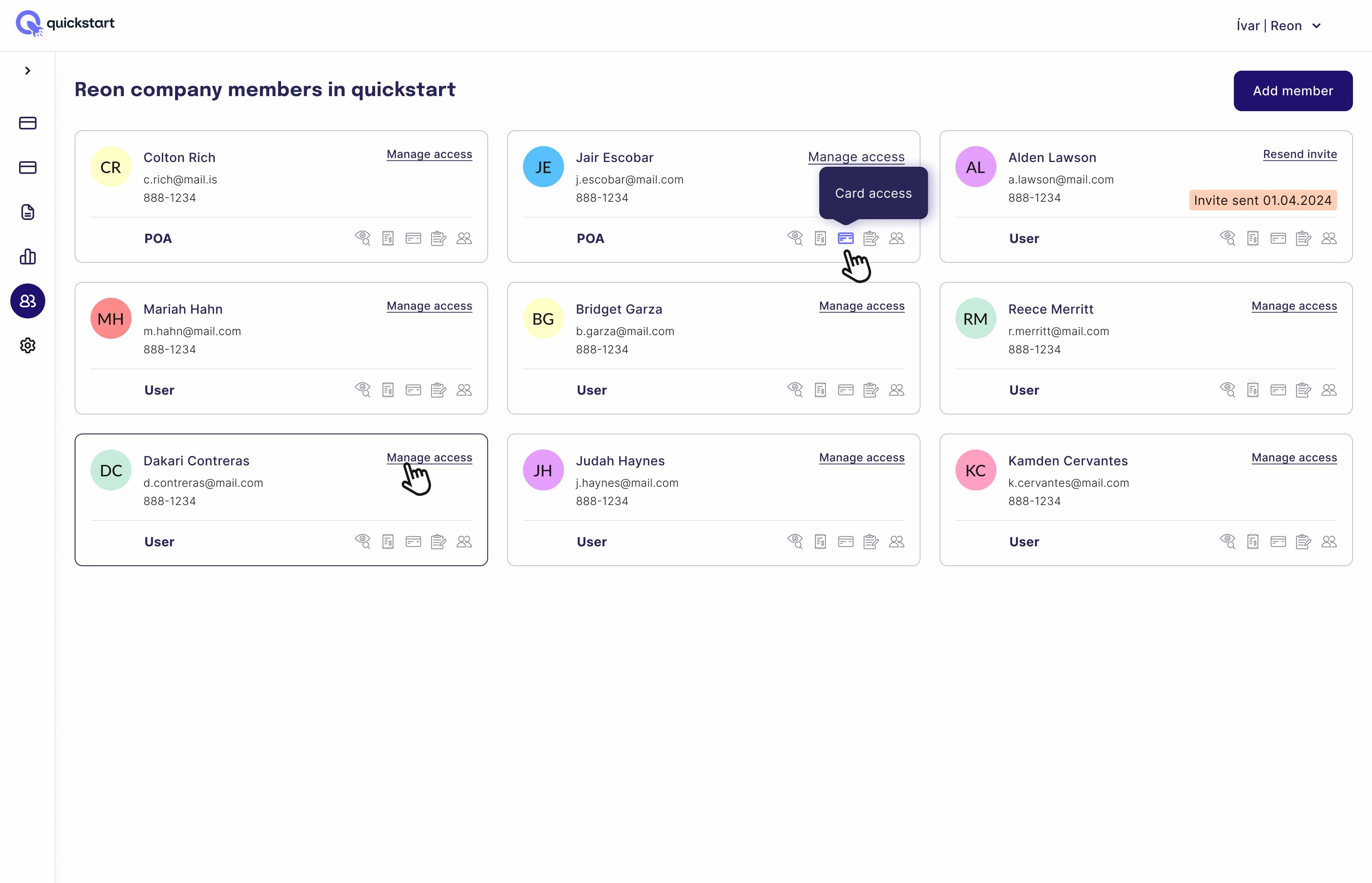Screen dimensions: 1372x883
Task: Click Resend invite for Alden Lawson
Action: click(1300, 154)
